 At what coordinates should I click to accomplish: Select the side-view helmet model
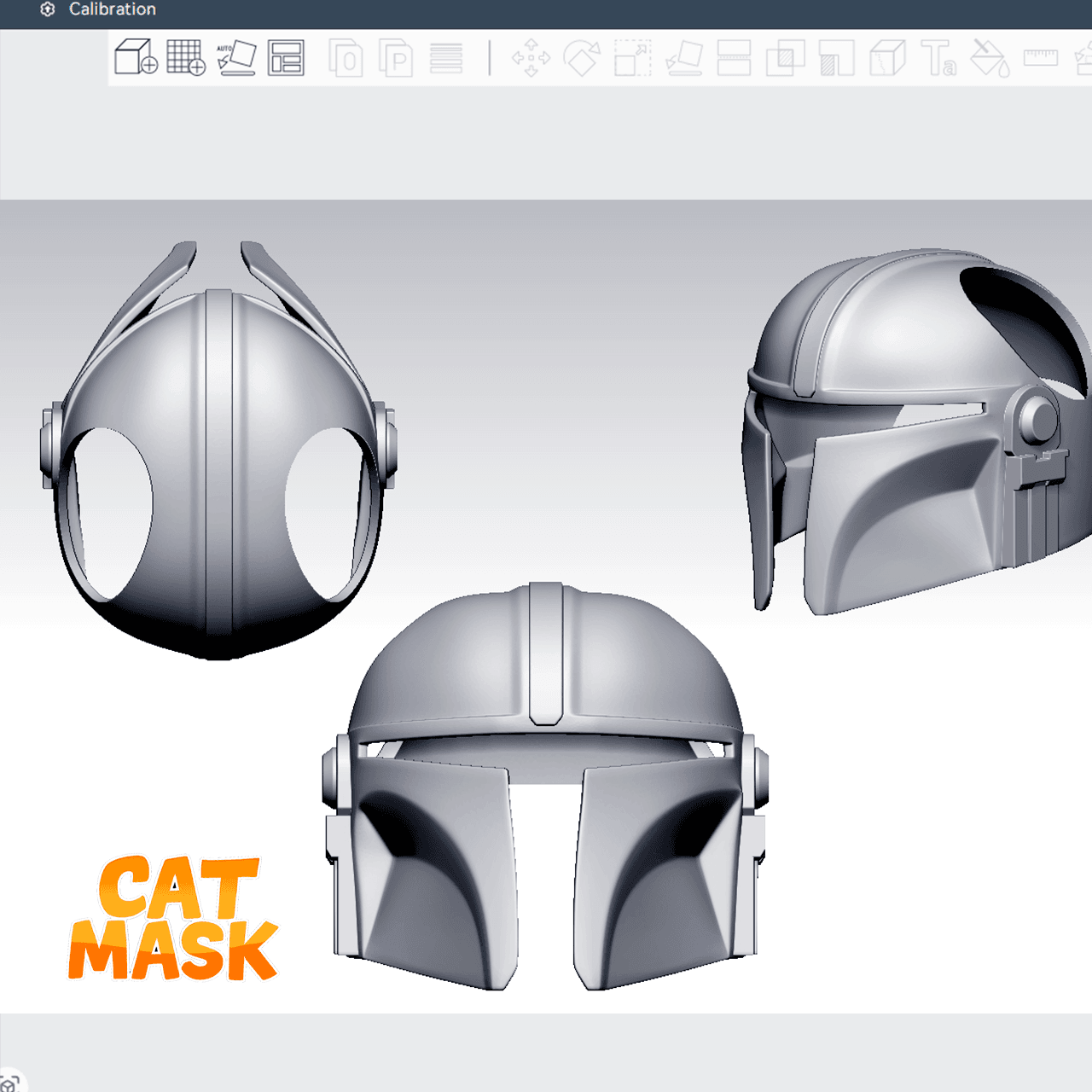pos(917,432)
